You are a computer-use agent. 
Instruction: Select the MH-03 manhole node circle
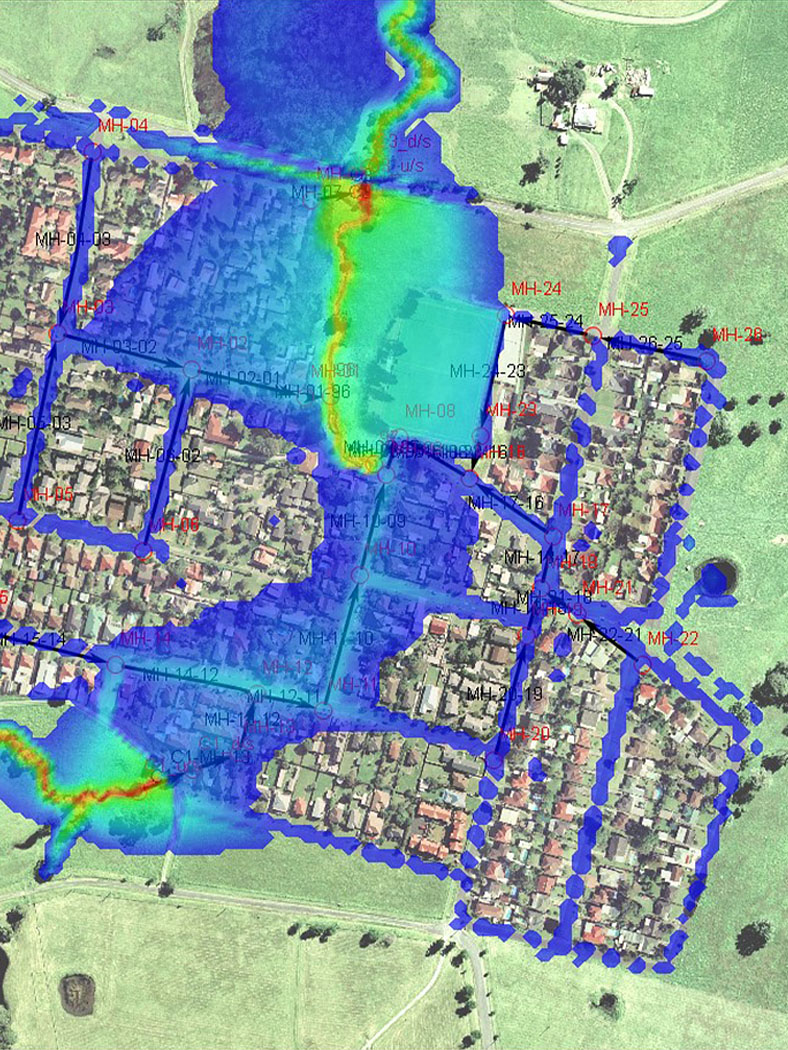pos(58,333)
